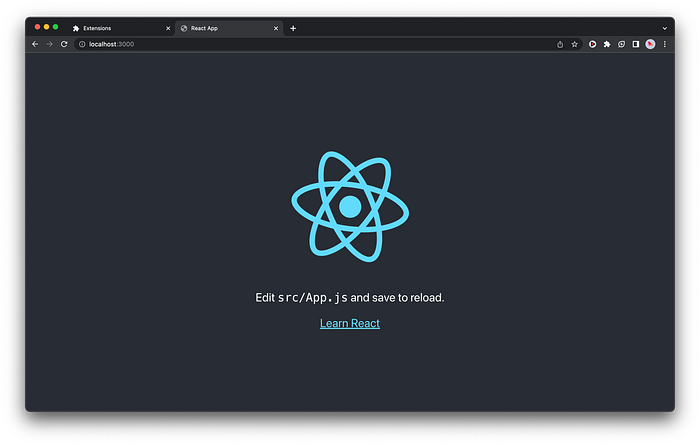This screenshot has width=700, height=445.
Task: Click the React atom logo
Action: tap(350, 207)
